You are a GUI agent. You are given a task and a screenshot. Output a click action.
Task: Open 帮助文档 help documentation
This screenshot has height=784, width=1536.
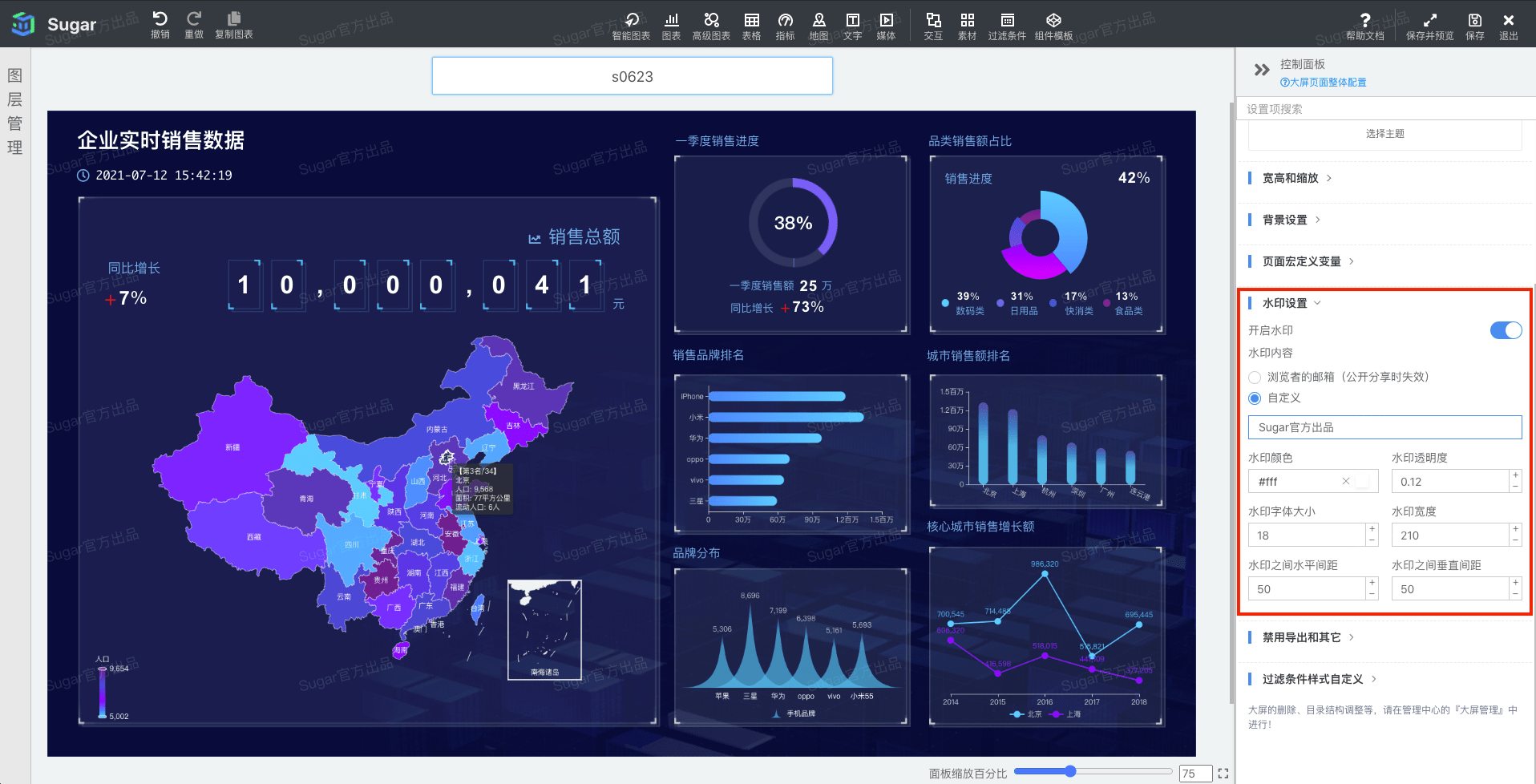point(1364,26)
